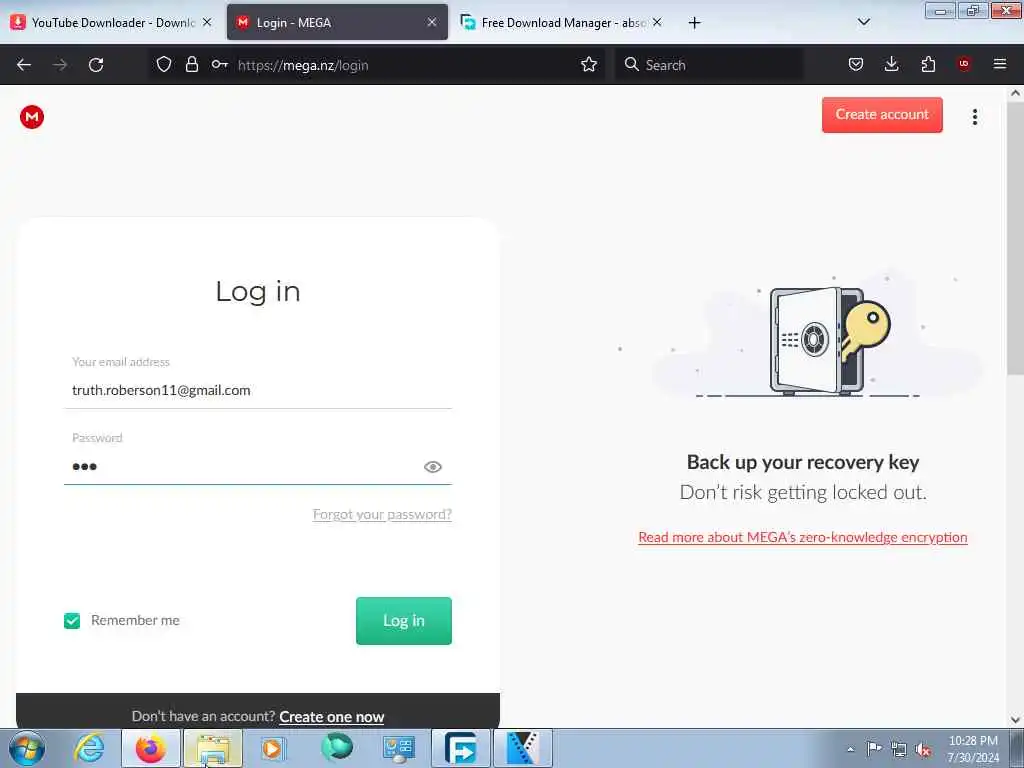Click the scrollbar up arrow
Image resolution: width=1024 pixels, height=768 pixels.
[x=1015, y=93]
